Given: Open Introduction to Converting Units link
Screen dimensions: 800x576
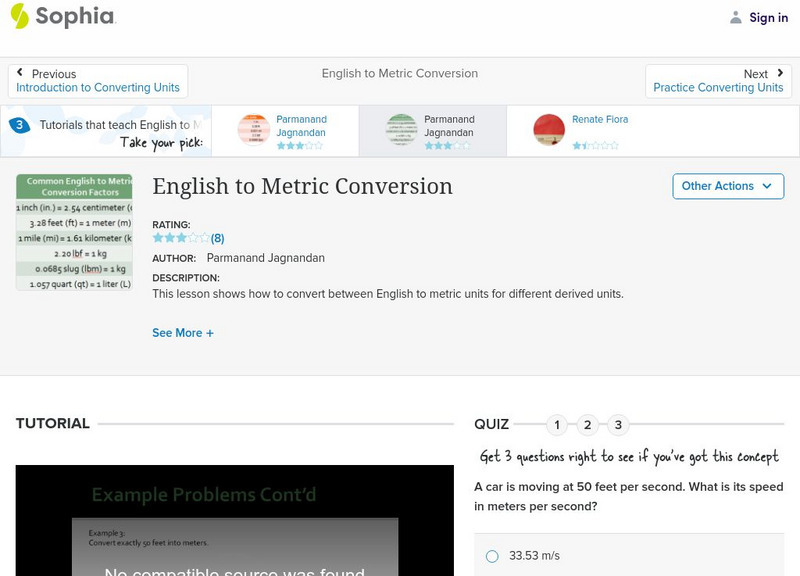Looking at the screenshot, I should pos(98,88).
